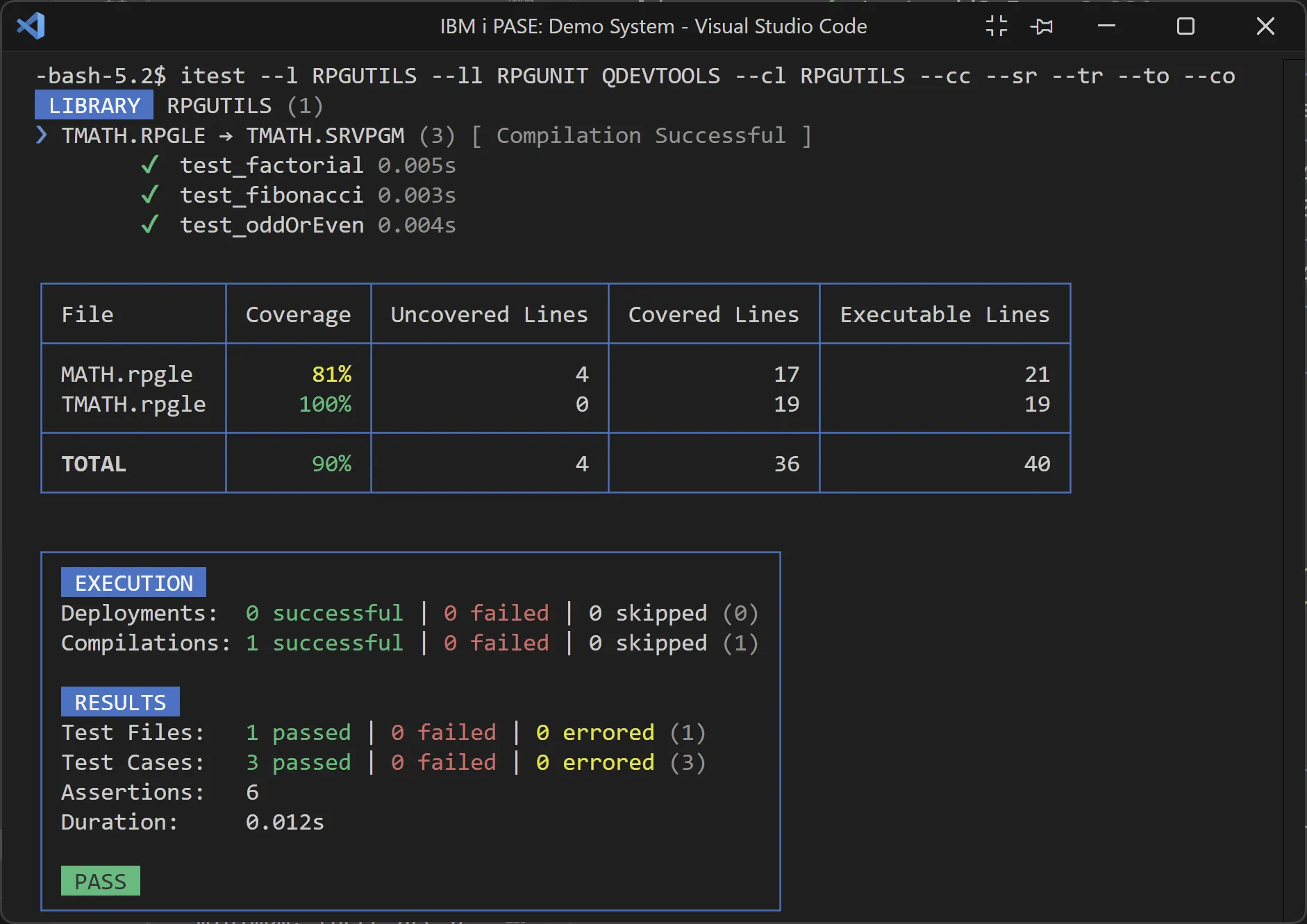The height and width of the screenshot is (924, 1307).
Task: Select TMATH.SRVPGM in the output line
Action: (325, 135)
